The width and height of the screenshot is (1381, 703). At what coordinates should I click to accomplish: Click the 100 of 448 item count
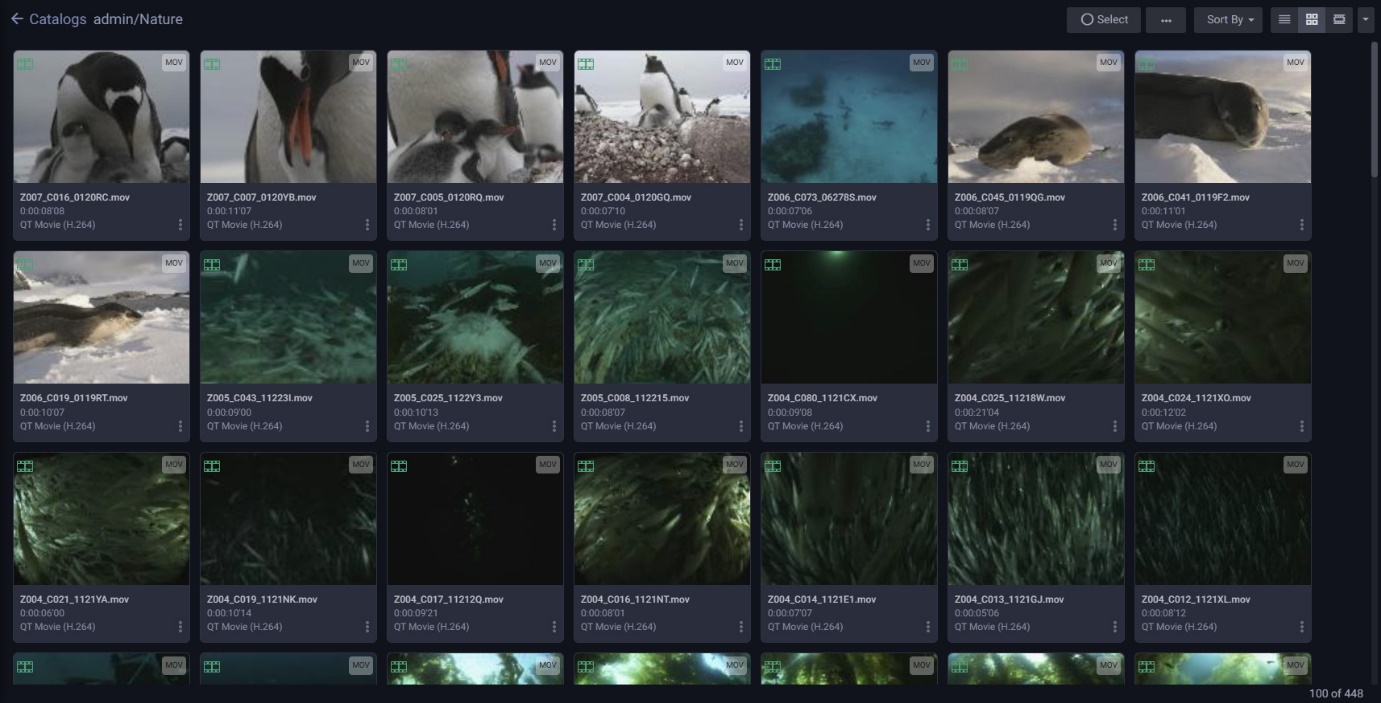(x=1338, y=694)
